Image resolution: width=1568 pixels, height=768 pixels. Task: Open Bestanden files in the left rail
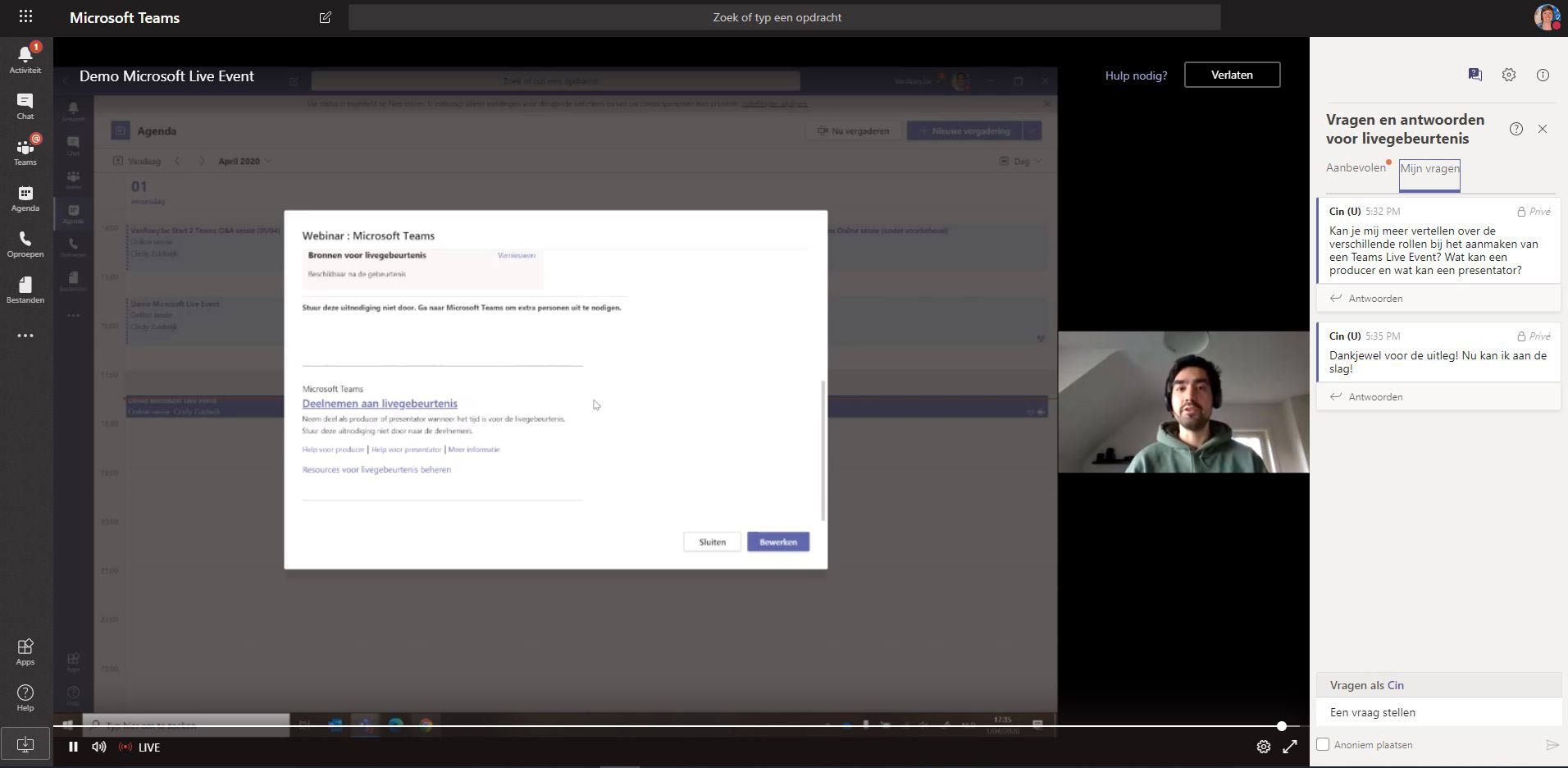click(x=25, y=290)
